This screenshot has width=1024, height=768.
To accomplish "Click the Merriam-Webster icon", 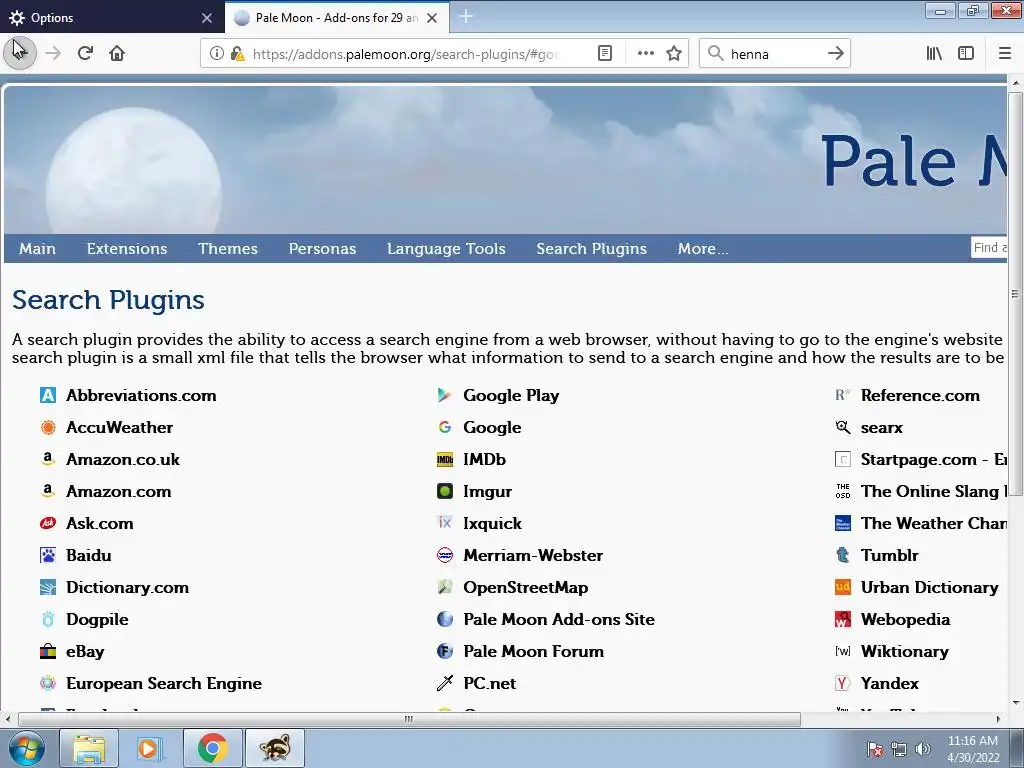I will pos(445,555).
